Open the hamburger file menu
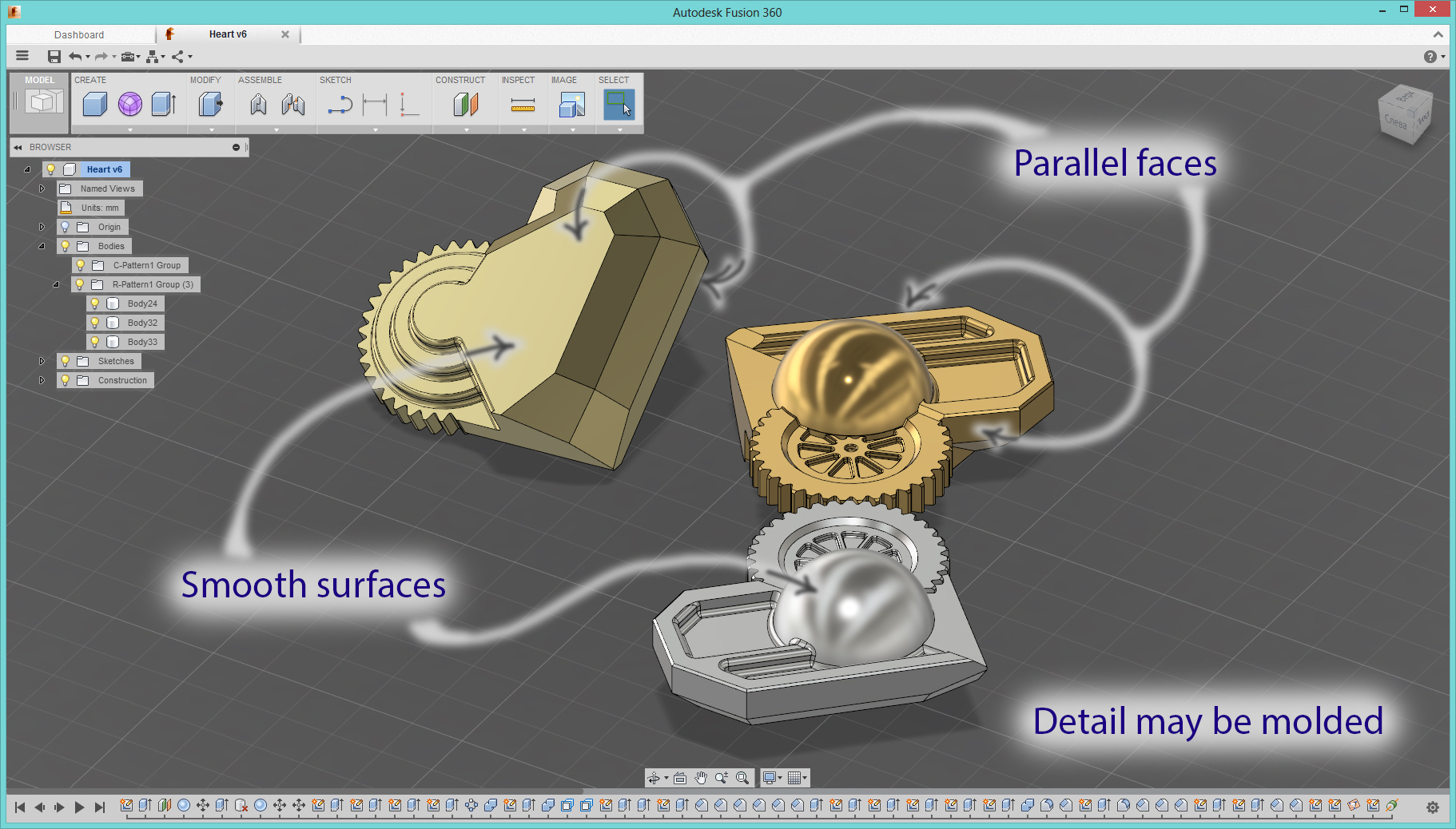This screenshot has height=829, width=1456. pos(22,56)
